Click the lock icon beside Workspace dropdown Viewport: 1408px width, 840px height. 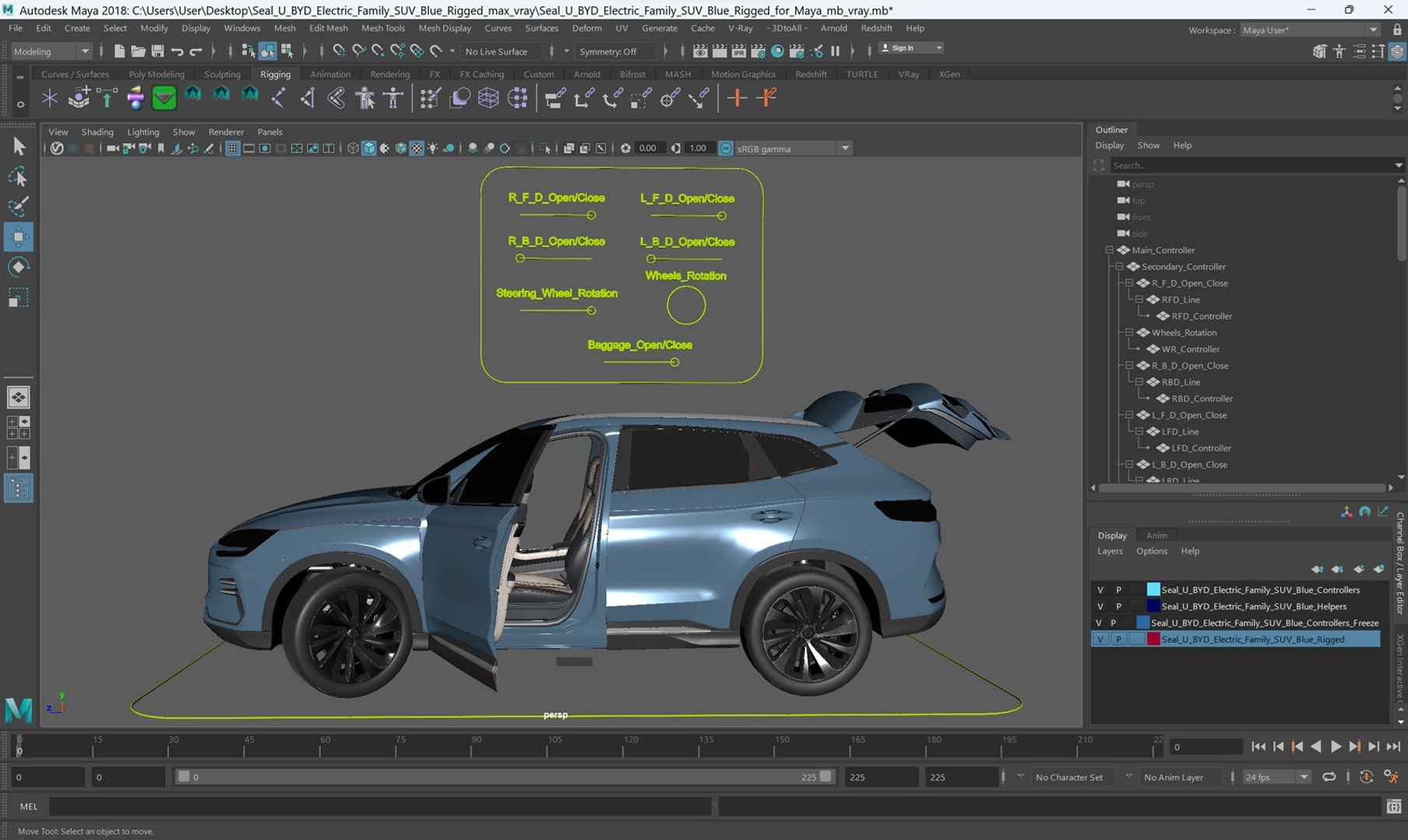tap(1397, 30)
